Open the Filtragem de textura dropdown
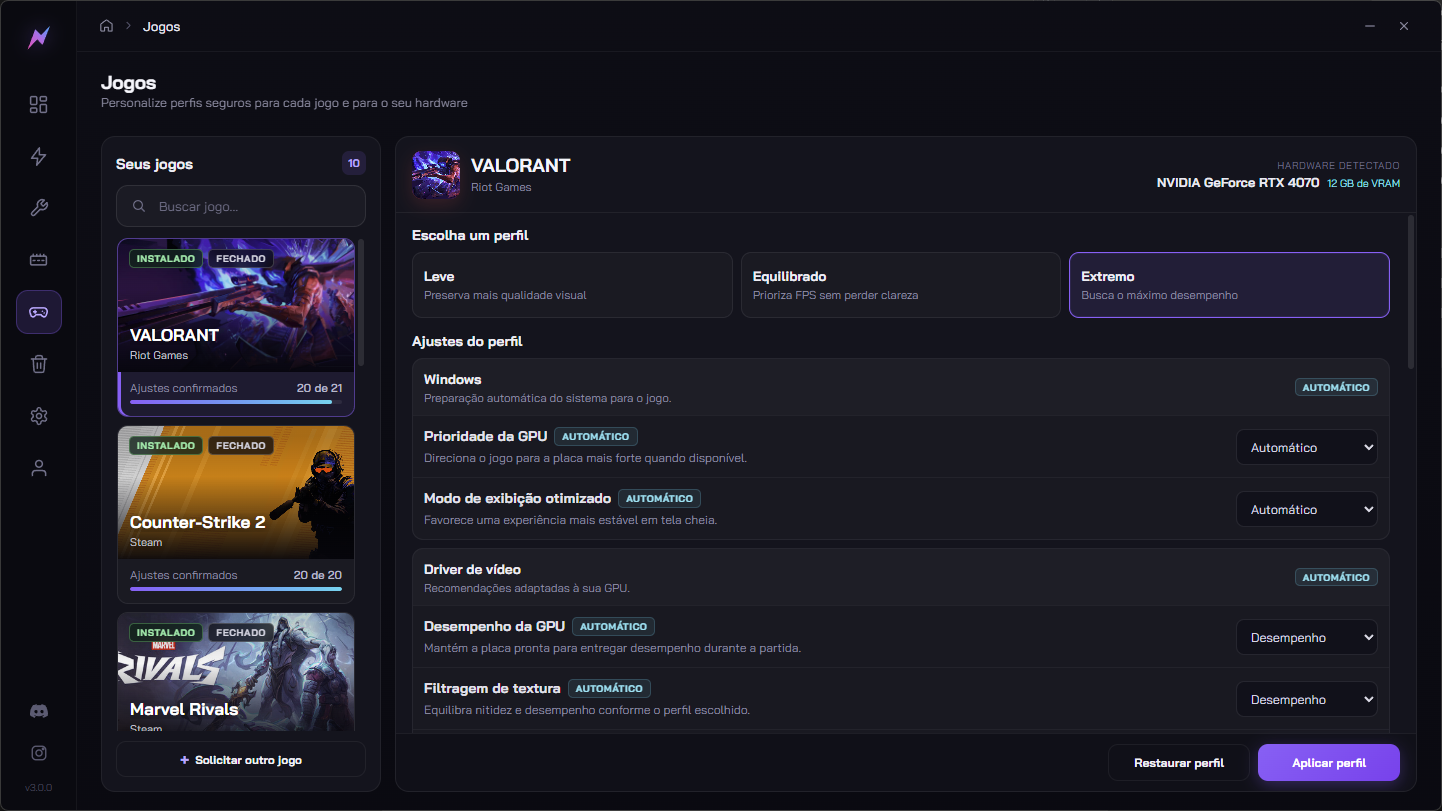 [1307, 700]
